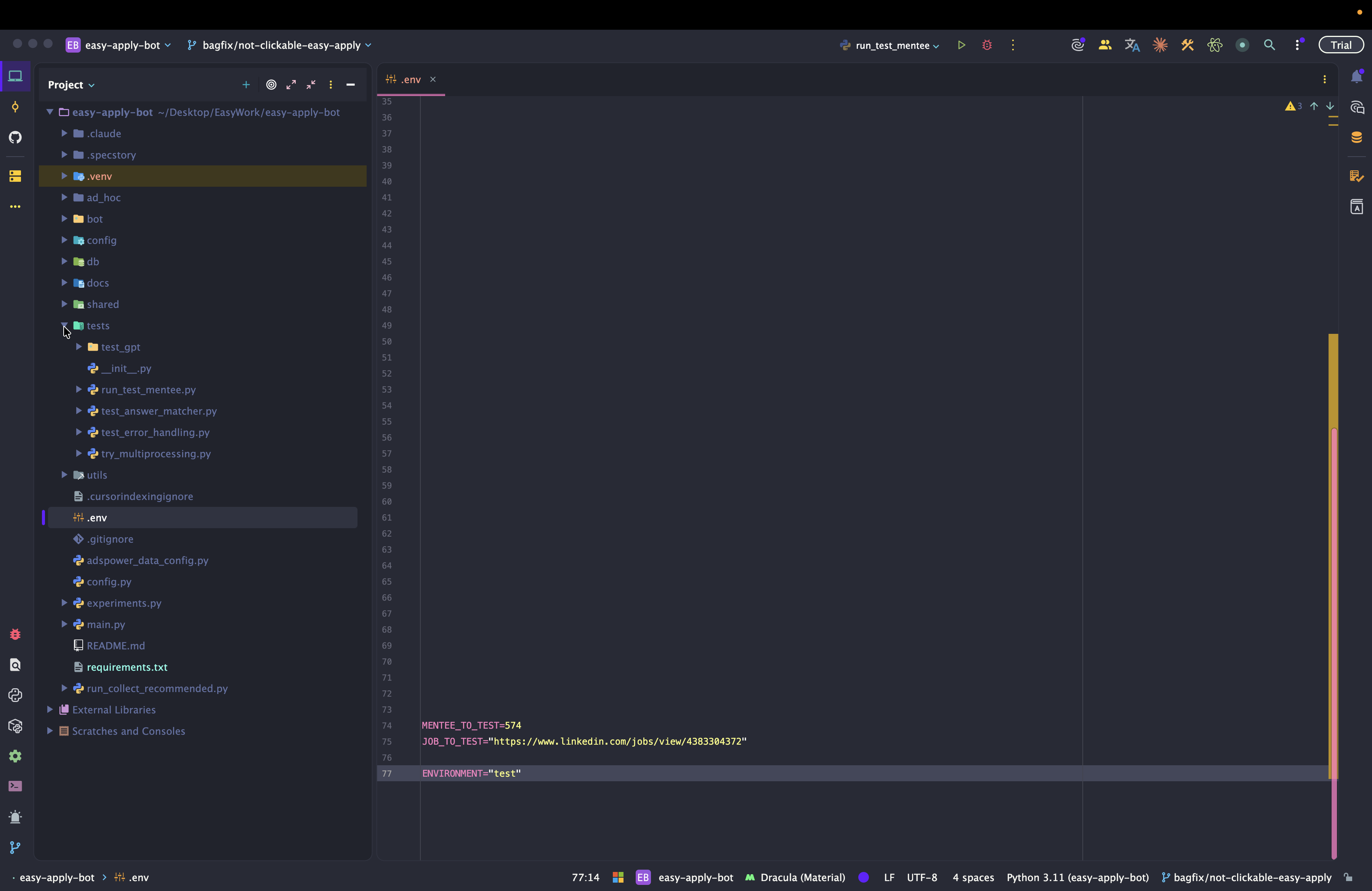This screenshot has width=1372, height=891.
Task: Open the run_test_mentee configuration dropdown
Action: click(892, 45)
